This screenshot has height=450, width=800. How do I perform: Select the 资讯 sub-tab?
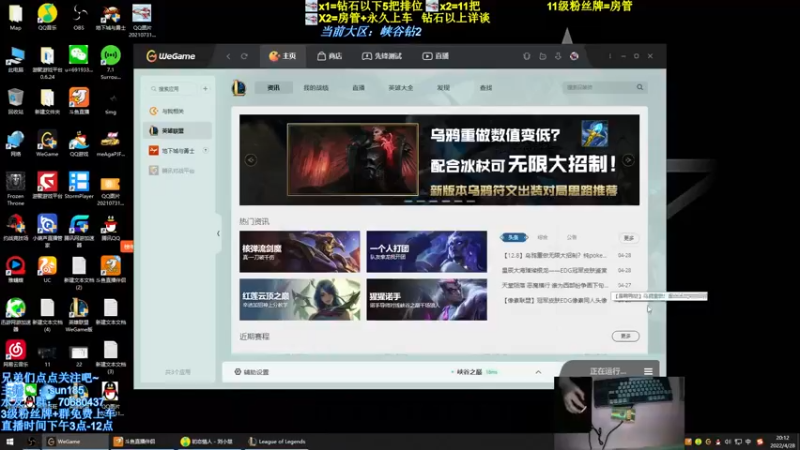(273, 88)
